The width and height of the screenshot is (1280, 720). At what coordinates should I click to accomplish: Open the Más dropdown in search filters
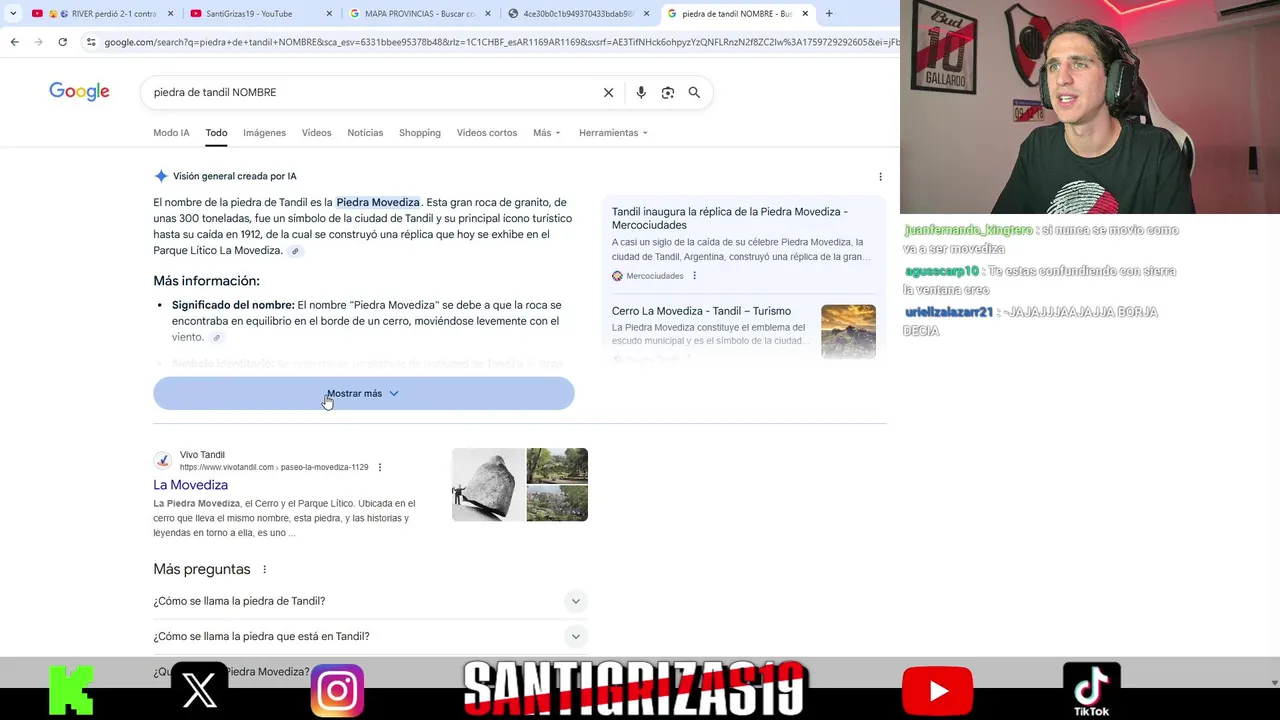point(547,133)
